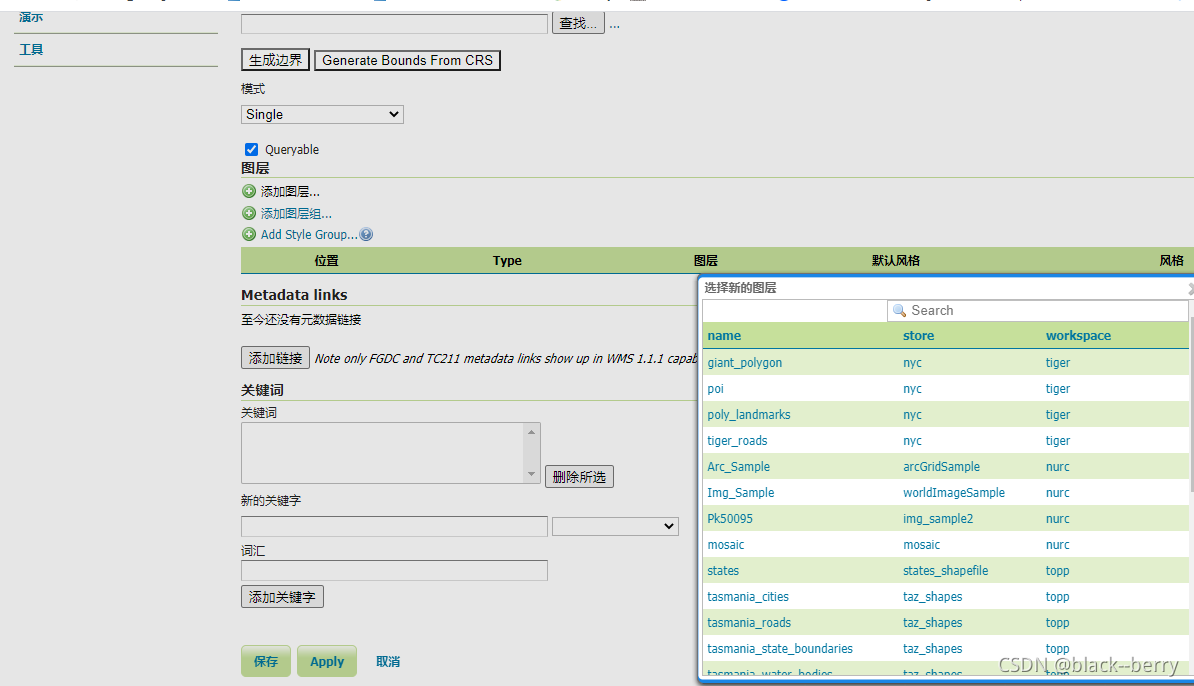Select the poly_landmarks layer
Screen dimensions: 1194x686
click(x=749, y=415)
